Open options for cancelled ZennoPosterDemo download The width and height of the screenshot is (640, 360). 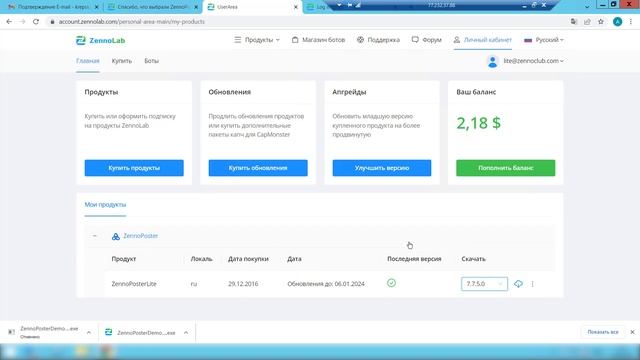(89, 333)
